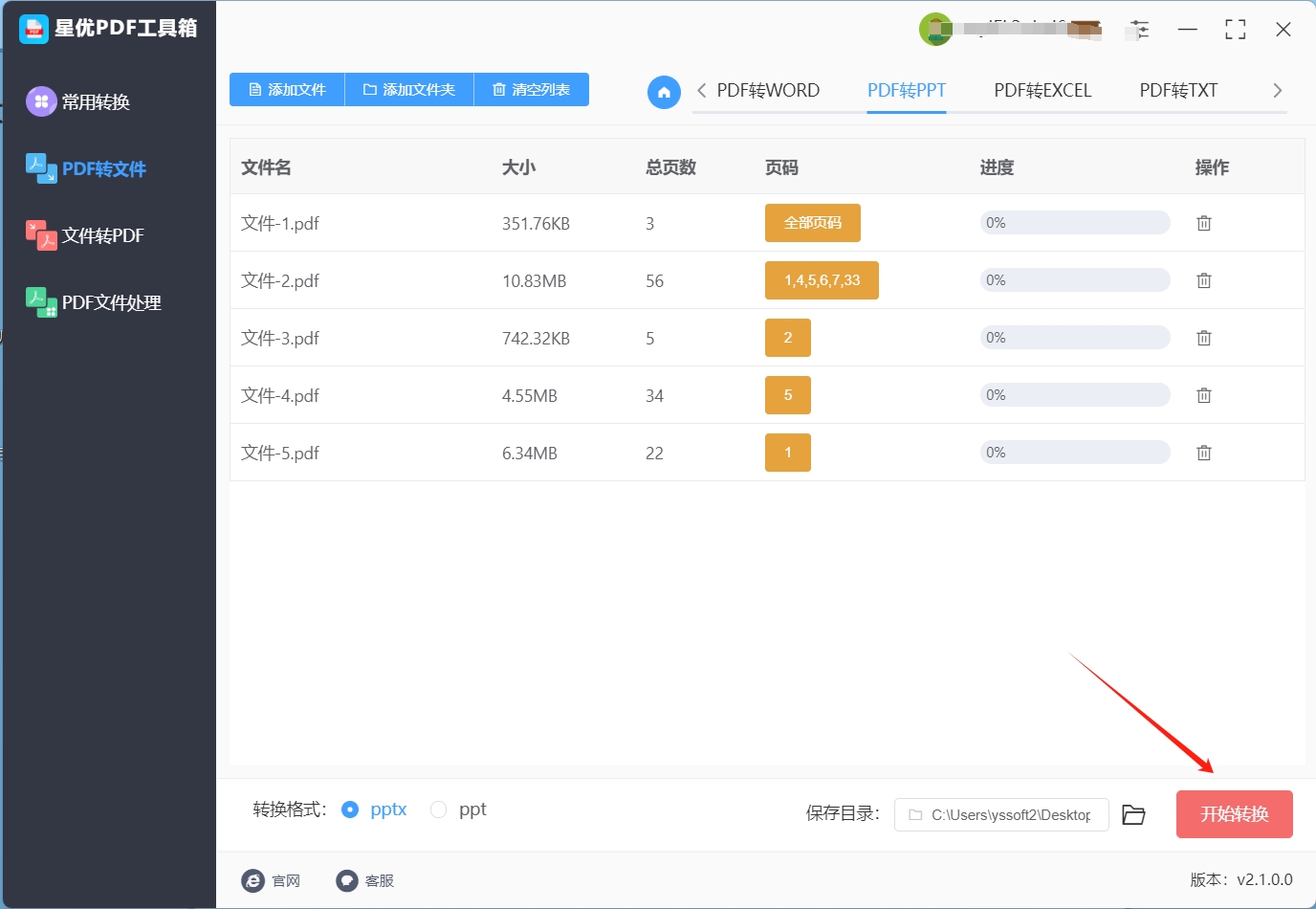This screenshot has width=1316, height=909.
Task: Edit page range 2 for 文件-3.pdf
Action: 788,338
